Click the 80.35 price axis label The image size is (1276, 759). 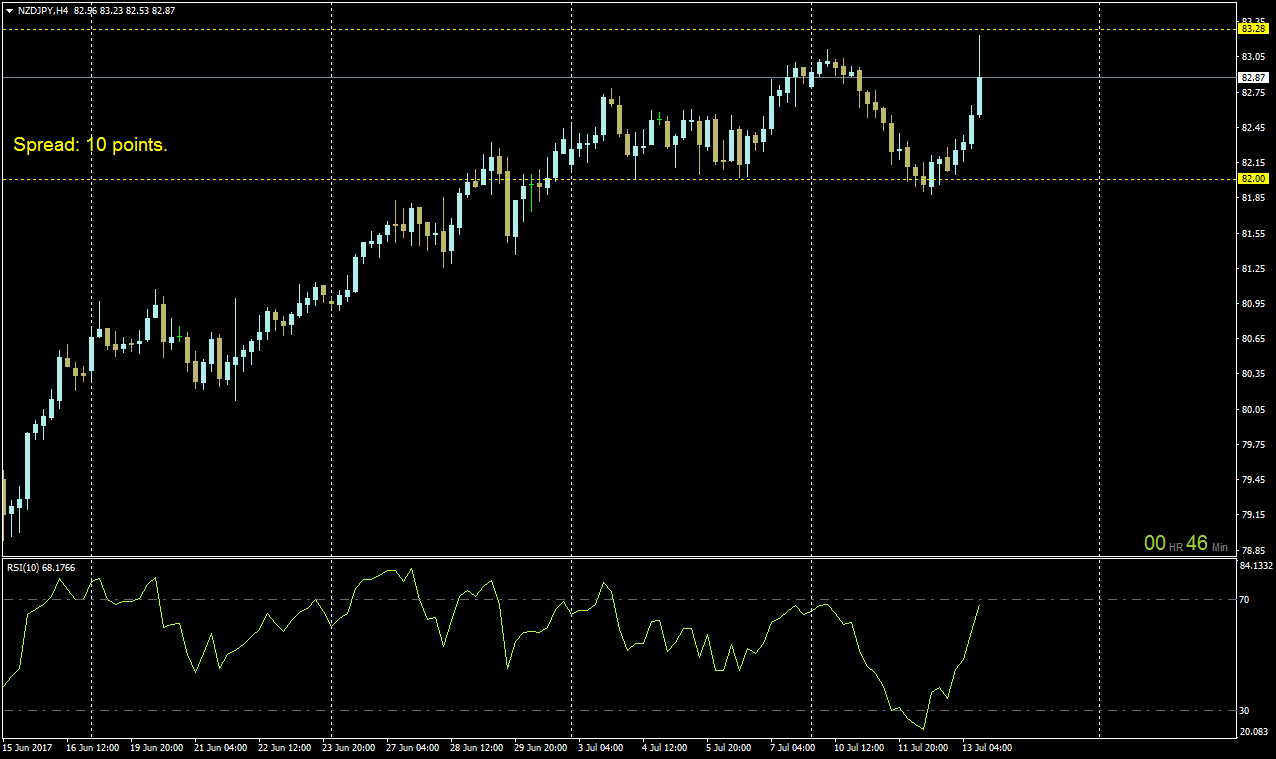[1251, 373]
